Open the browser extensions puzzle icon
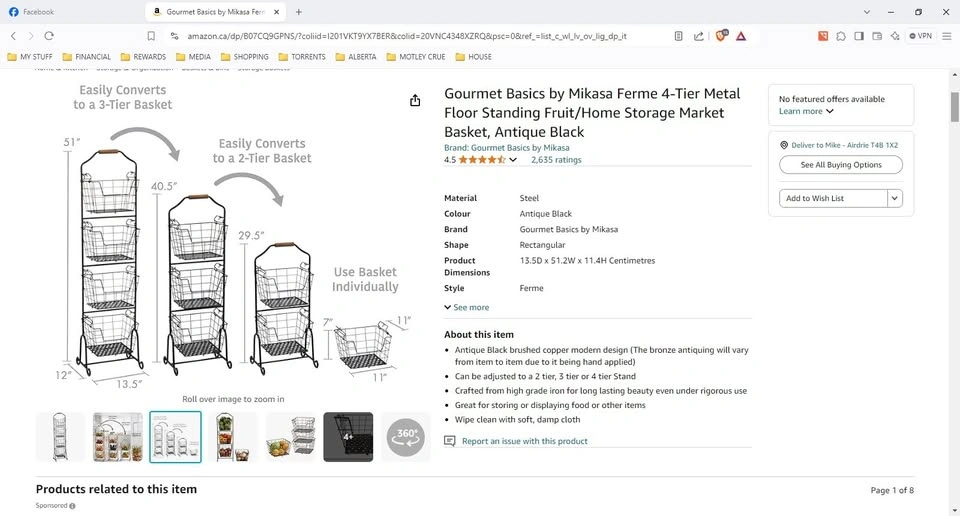Image resolution: width=960 pixels, height=516 pixels. click(x=841, y=36)
